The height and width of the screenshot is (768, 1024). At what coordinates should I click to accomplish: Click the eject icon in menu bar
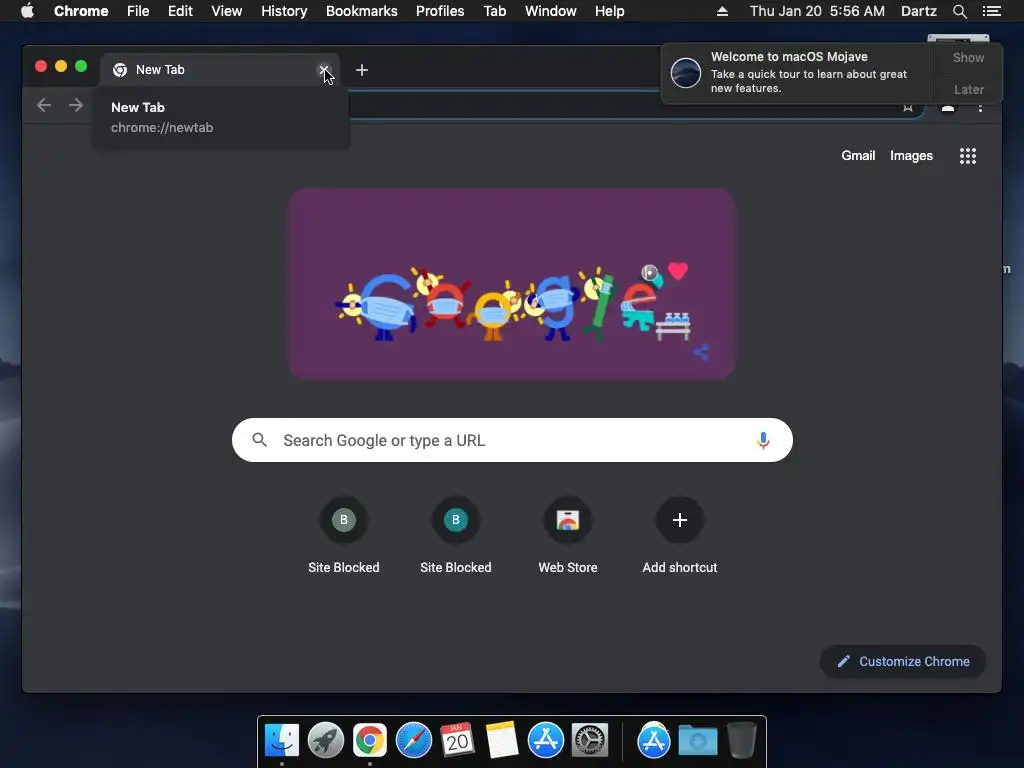(x=722, y=11)
